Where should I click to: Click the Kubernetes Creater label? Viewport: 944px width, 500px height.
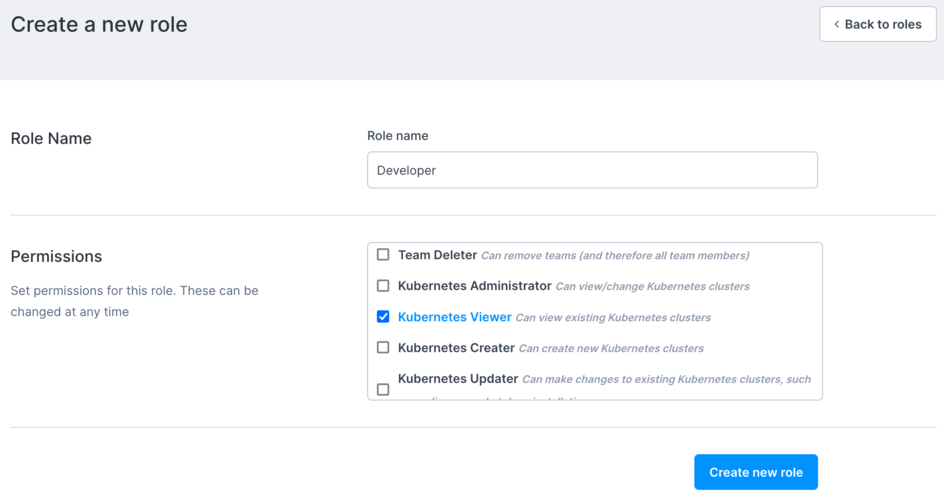click(456, 348)
